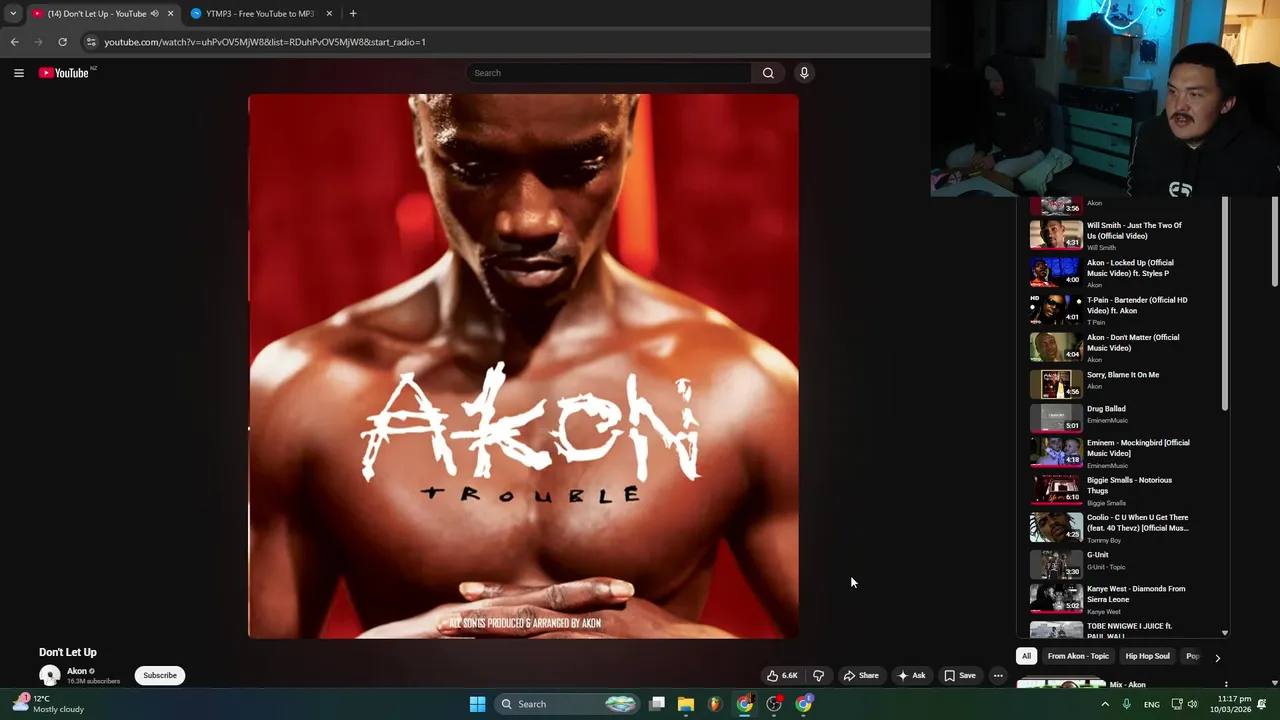This screenshot has width=1280, height=720.
Task: Subscribe to the Akon channel
Action: 160,676
